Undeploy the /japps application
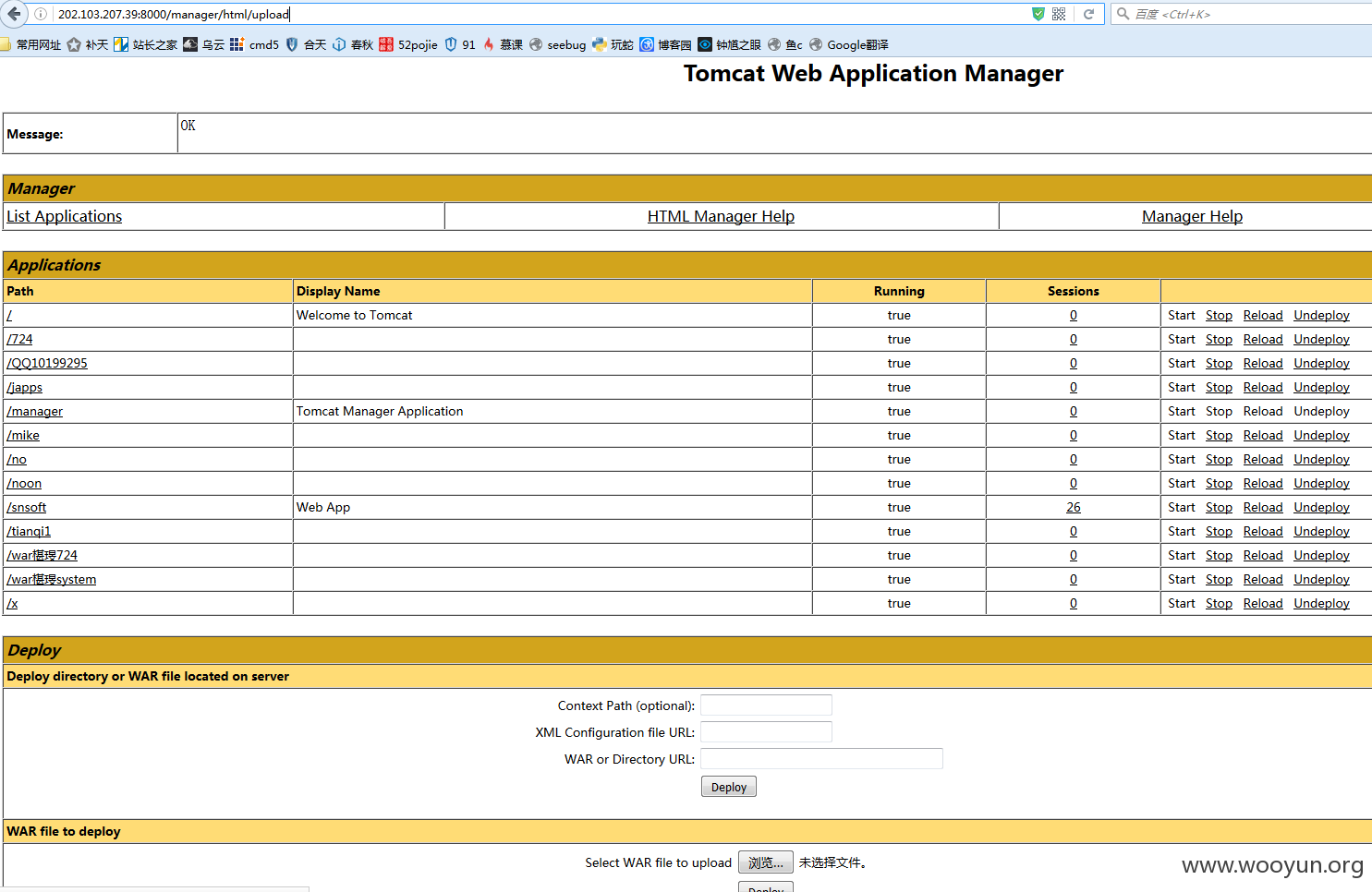 point(1321,387)
